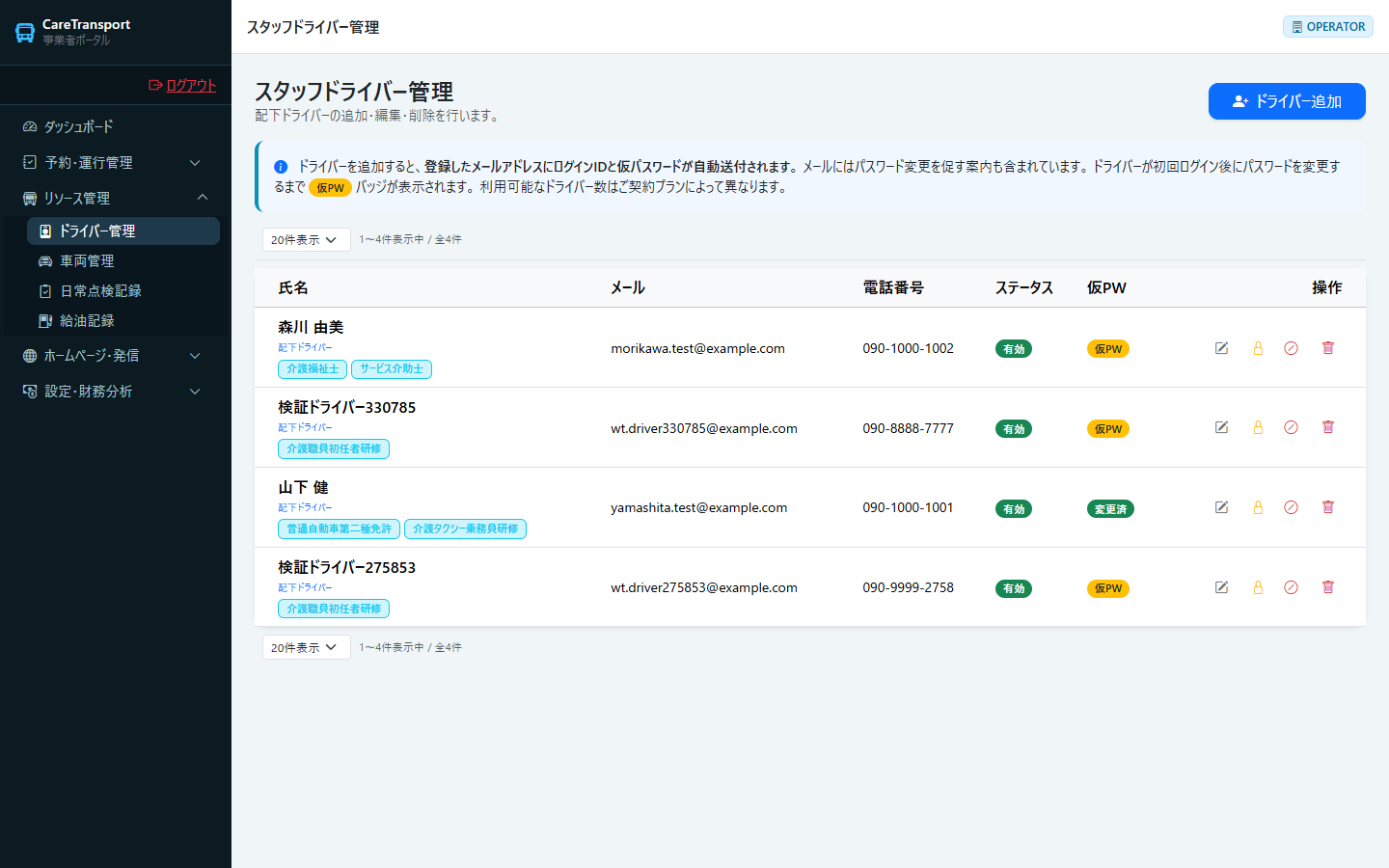Click wt.driver275853@example.com email cell
The image size is (1389, 868).
pos(704,587)
